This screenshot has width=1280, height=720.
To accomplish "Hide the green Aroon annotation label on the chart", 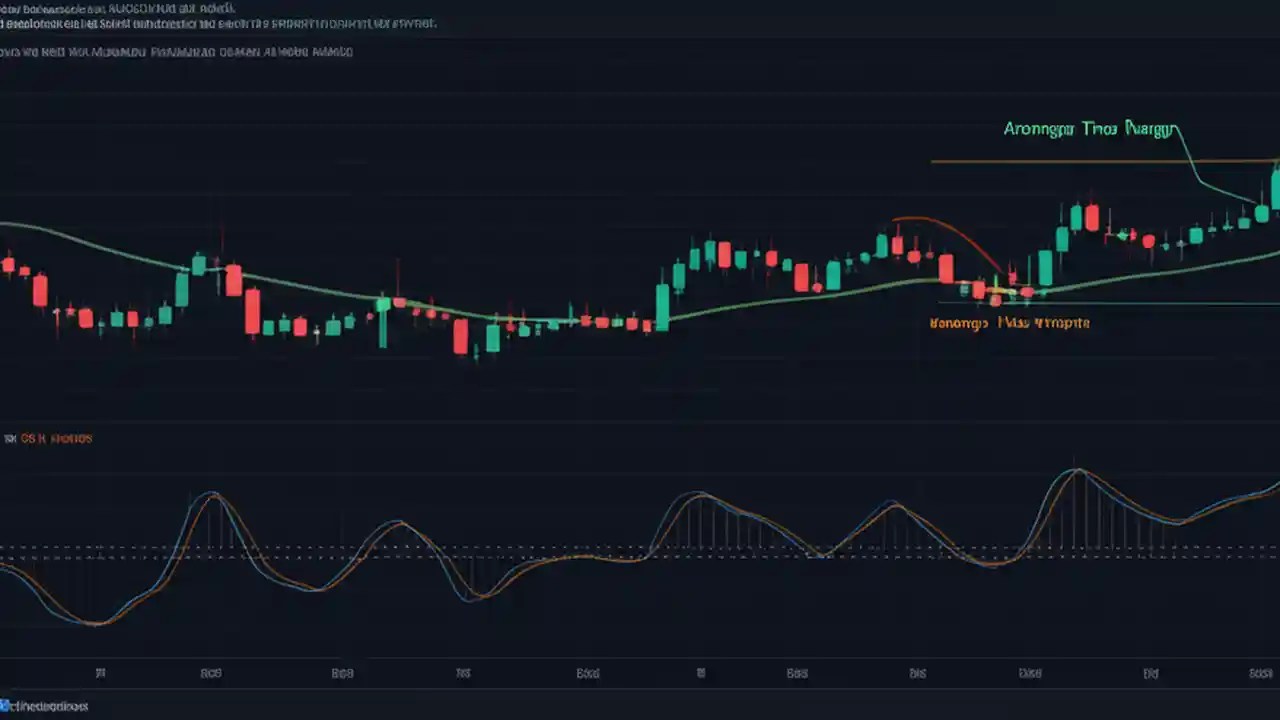I will click(x=1090, y=129).
